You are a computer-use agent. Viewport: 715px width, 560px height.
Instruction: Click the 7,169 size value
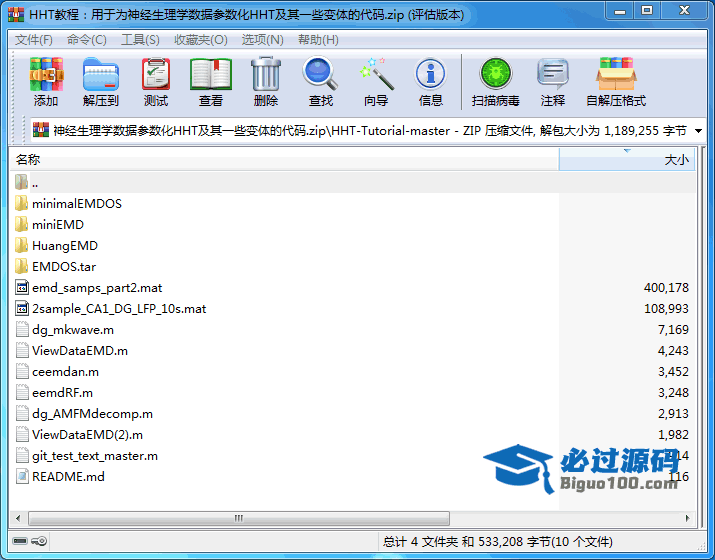(x=673, y=330)
